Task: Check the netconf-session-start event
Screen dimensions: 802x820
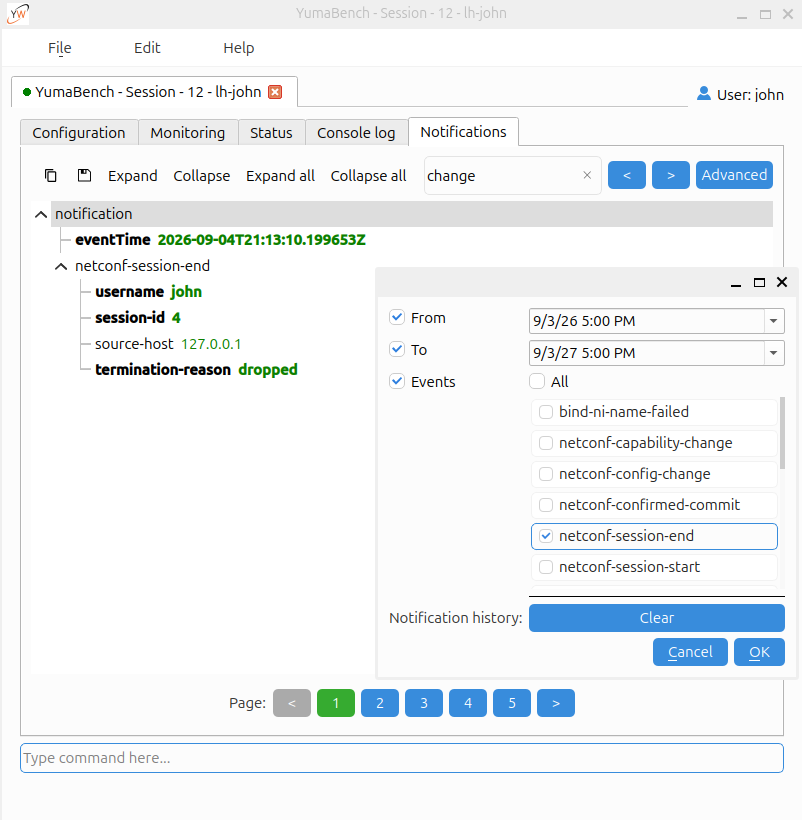Action: click(546, 567)
